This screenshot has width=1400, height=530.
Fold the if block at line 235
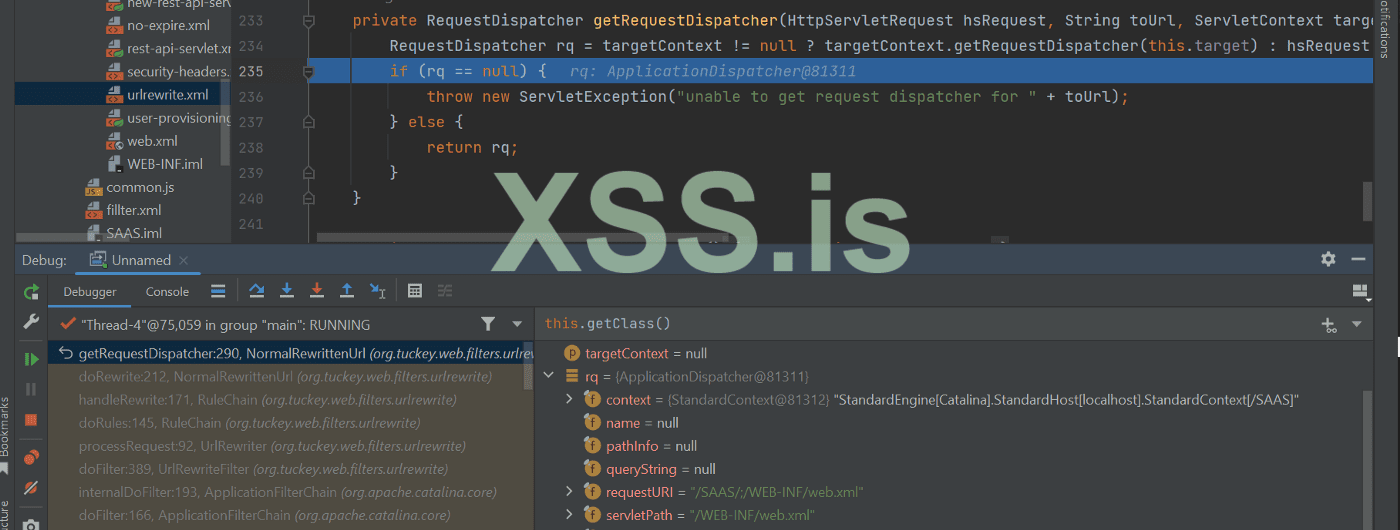click(x=308, y=72)
